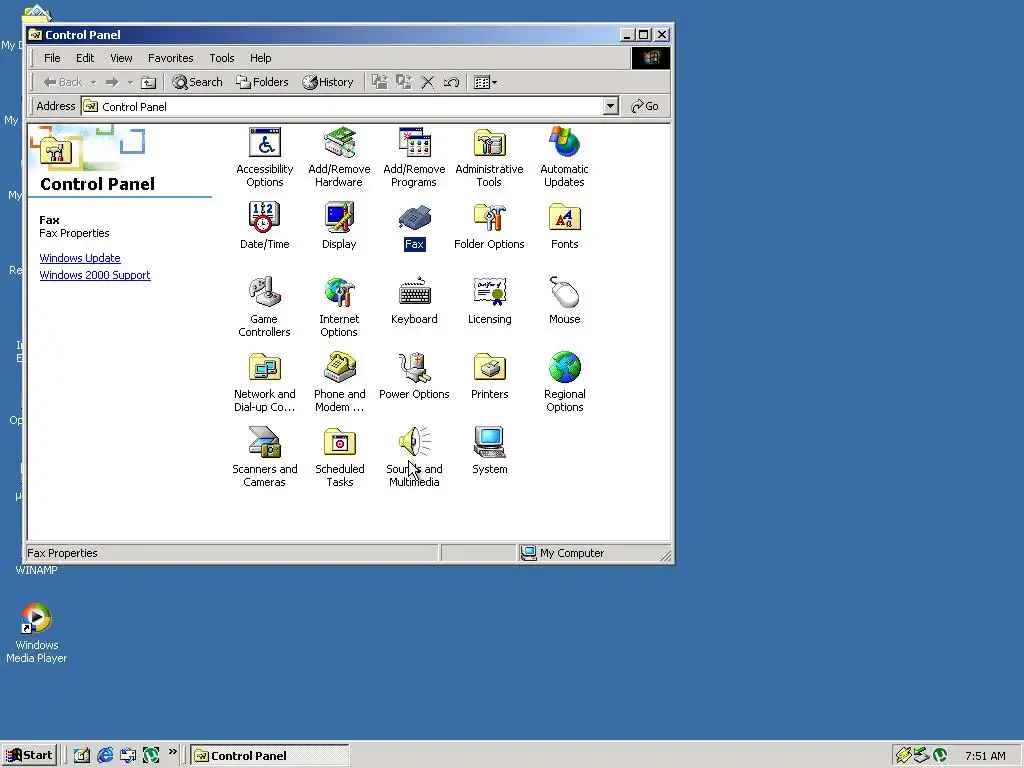Toggle the Folders pane button
The image size is (1024, 768).
click(262, 82)
